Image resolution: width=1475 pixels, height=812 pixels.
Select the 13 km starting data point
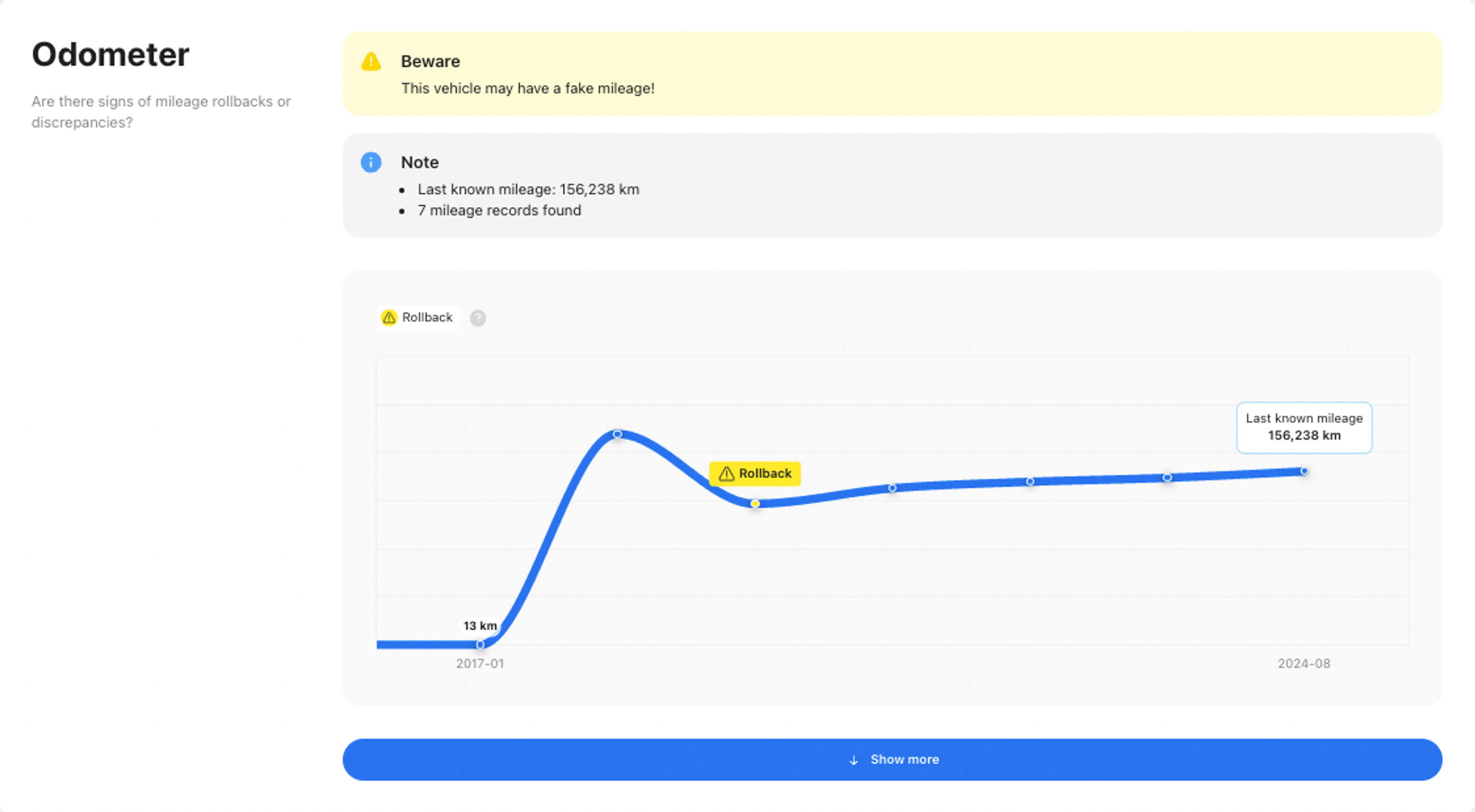[480, 644]
